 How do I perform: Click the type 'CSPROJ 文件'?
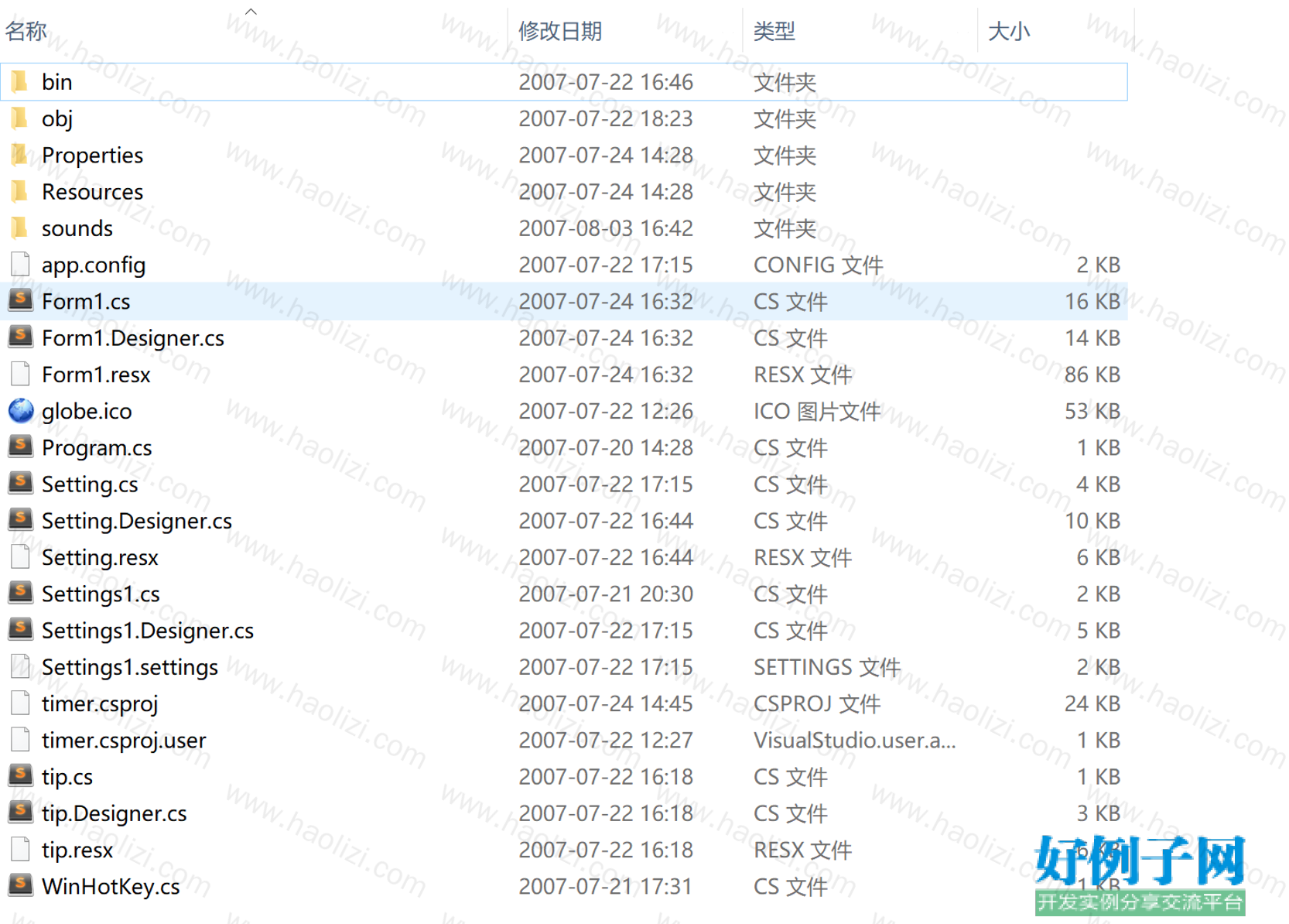coord(817,703)
